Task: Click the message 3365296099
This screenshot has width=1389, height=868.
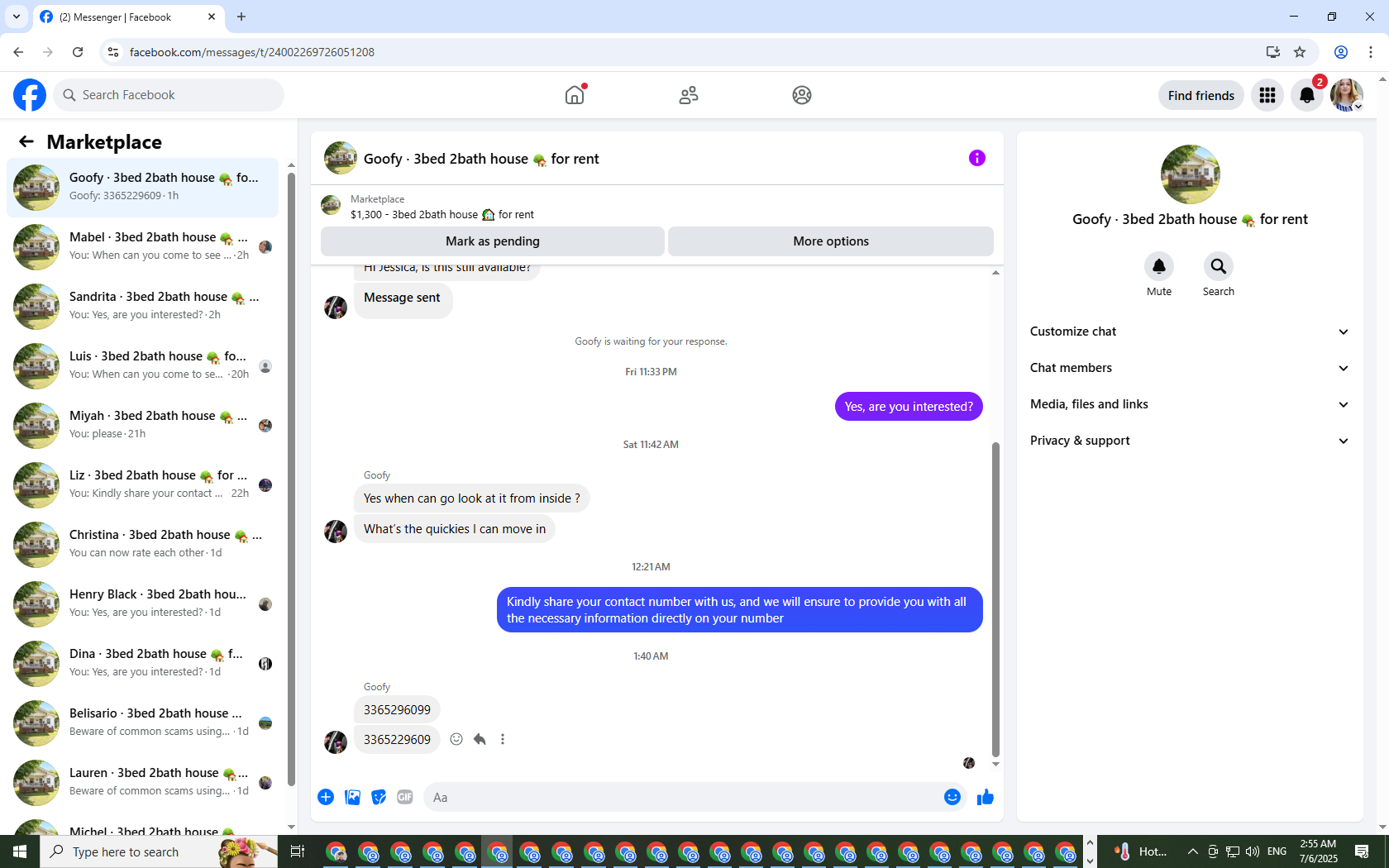Action: (x=397, y=709)
